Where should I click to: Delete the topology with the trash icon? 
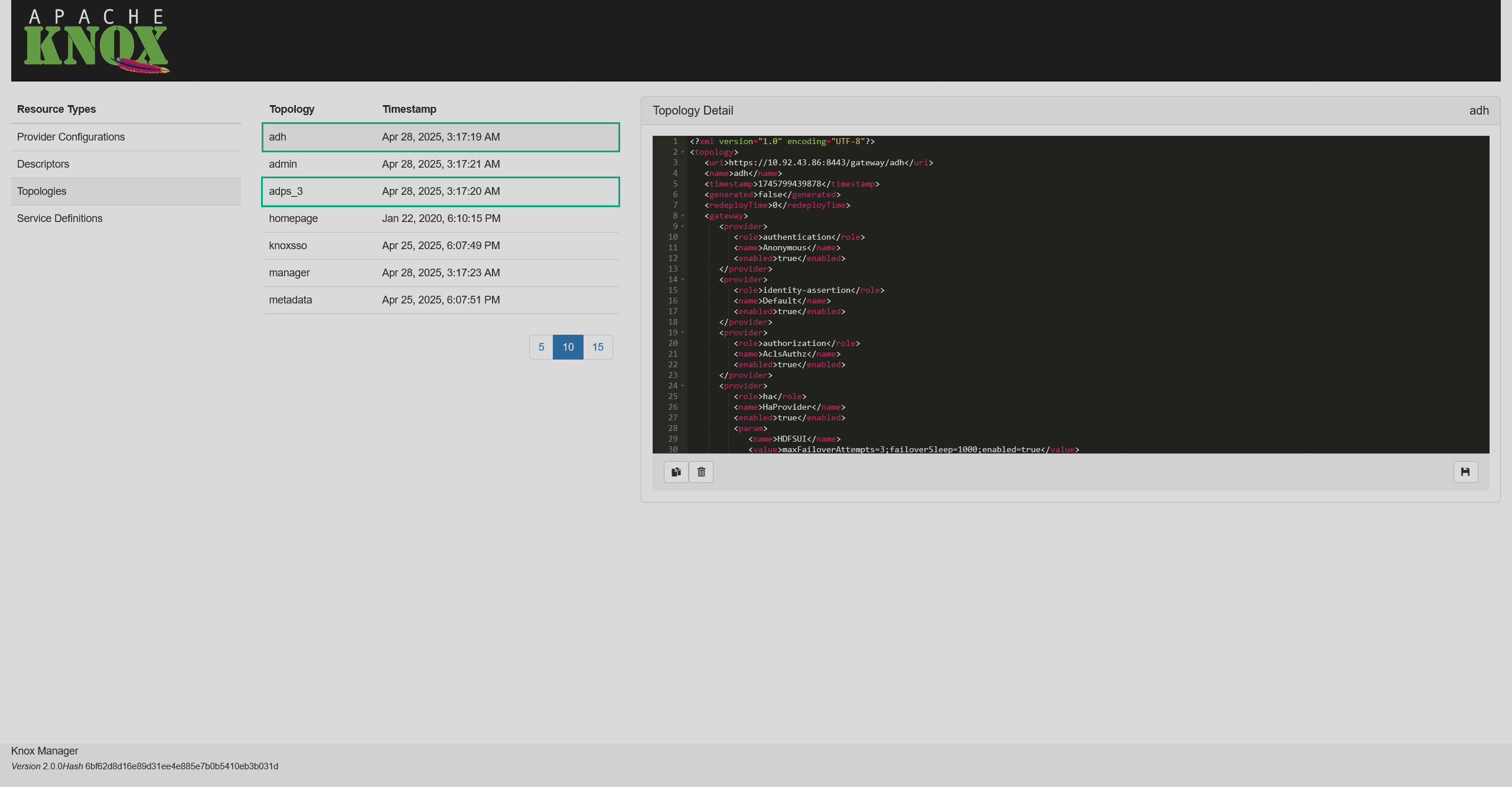[x=701, y=472]
